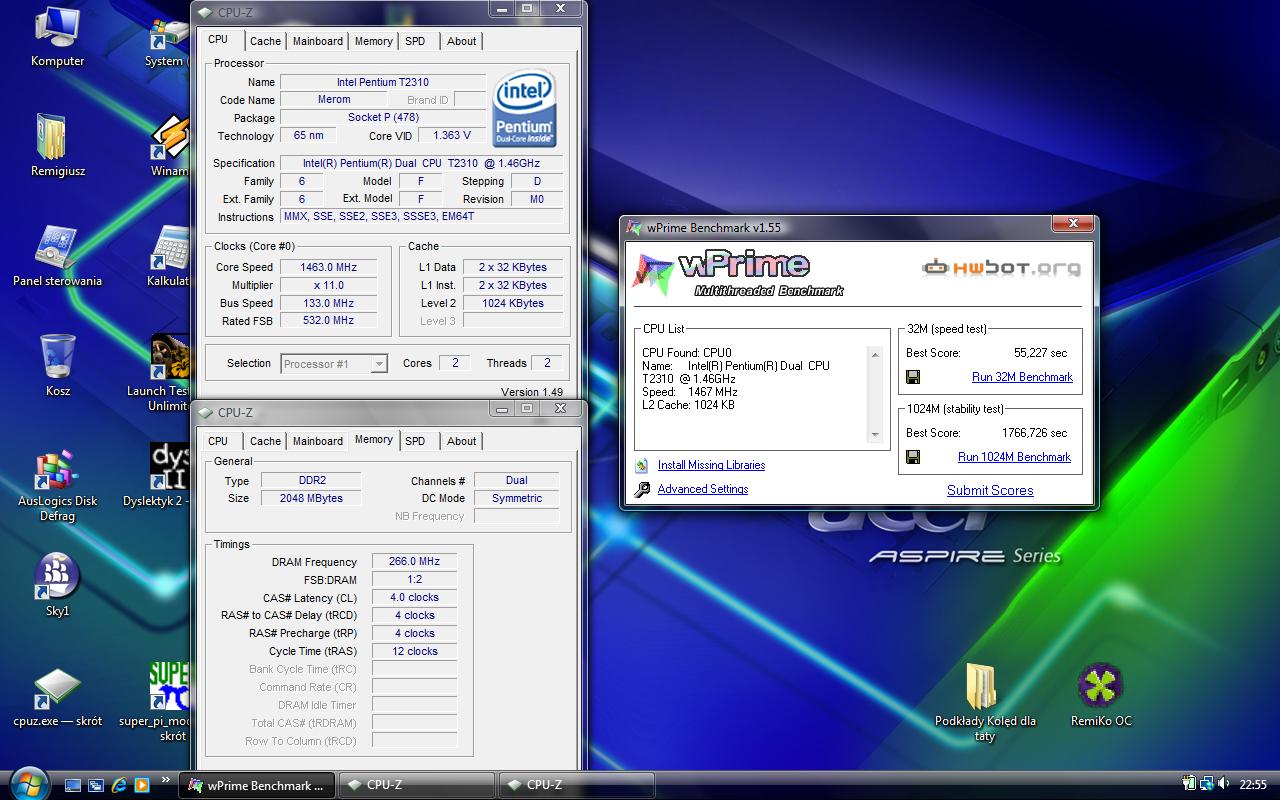Screen dimensions: 1280x800
Task: Click the Core Speed 1463.0 MHz field
Action: [x=329, y=267]
